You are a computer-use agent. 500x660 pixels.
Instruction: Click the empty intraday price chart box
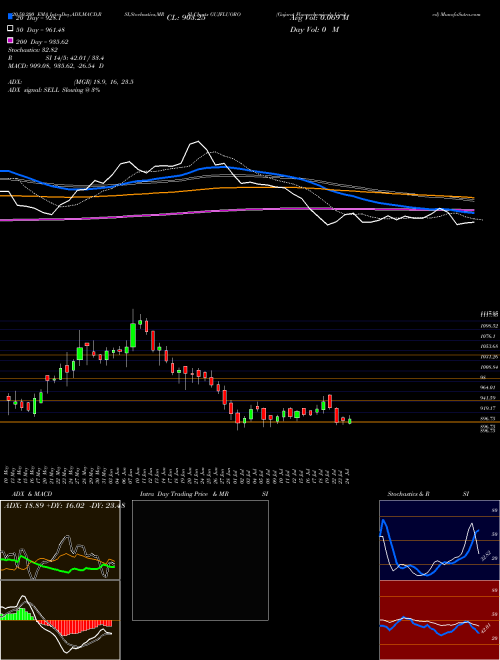tap(200, 560)
